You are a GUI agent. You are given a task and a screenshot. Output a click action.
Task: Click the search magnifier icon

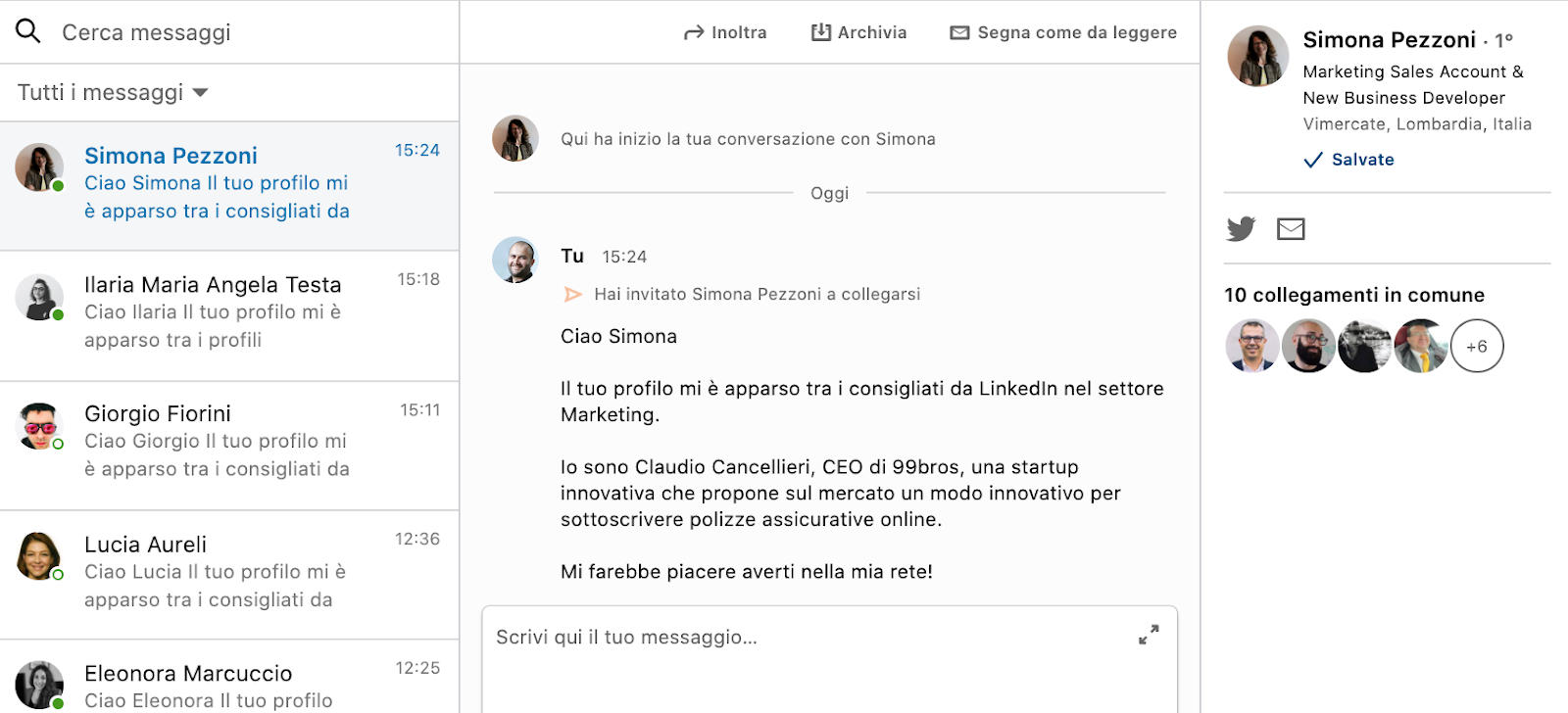click(x=28, y=31)
